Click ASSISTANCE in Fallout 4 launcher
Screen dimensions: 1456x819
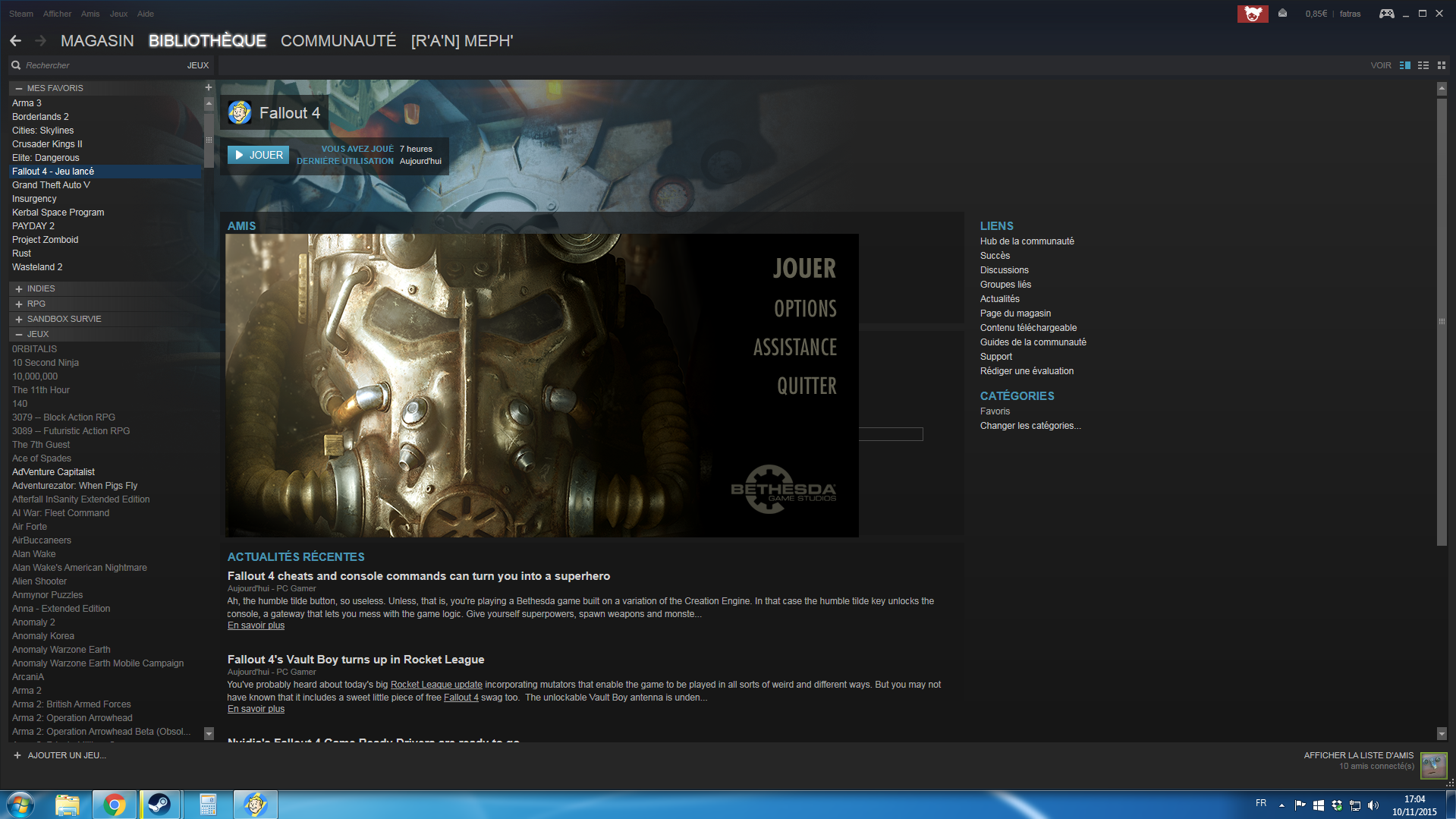pyautogui.click(x=795, y=348)
